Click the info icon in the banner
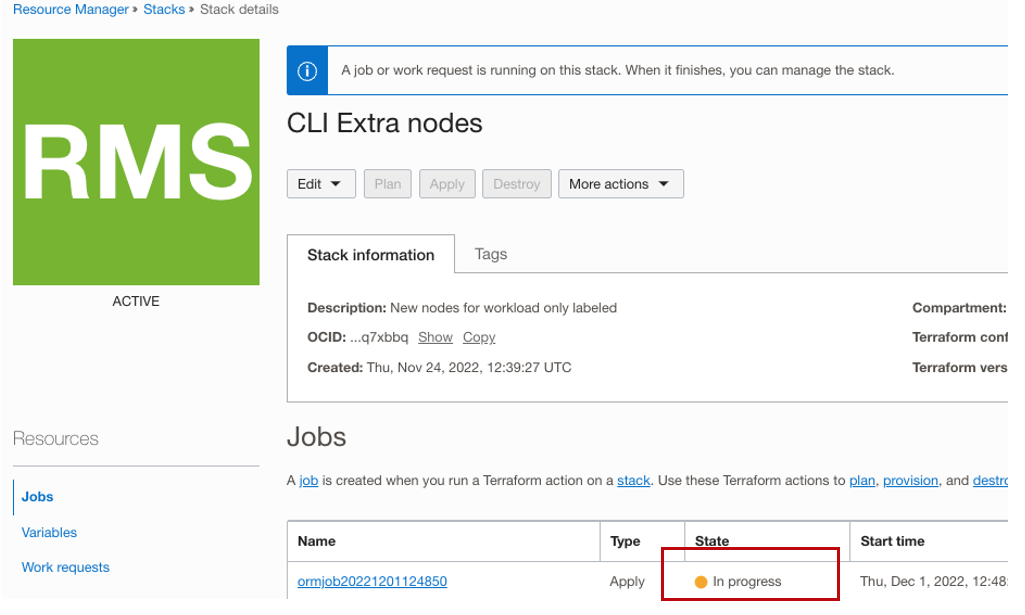The image size is (1025, 615). (x=307, y=71)
